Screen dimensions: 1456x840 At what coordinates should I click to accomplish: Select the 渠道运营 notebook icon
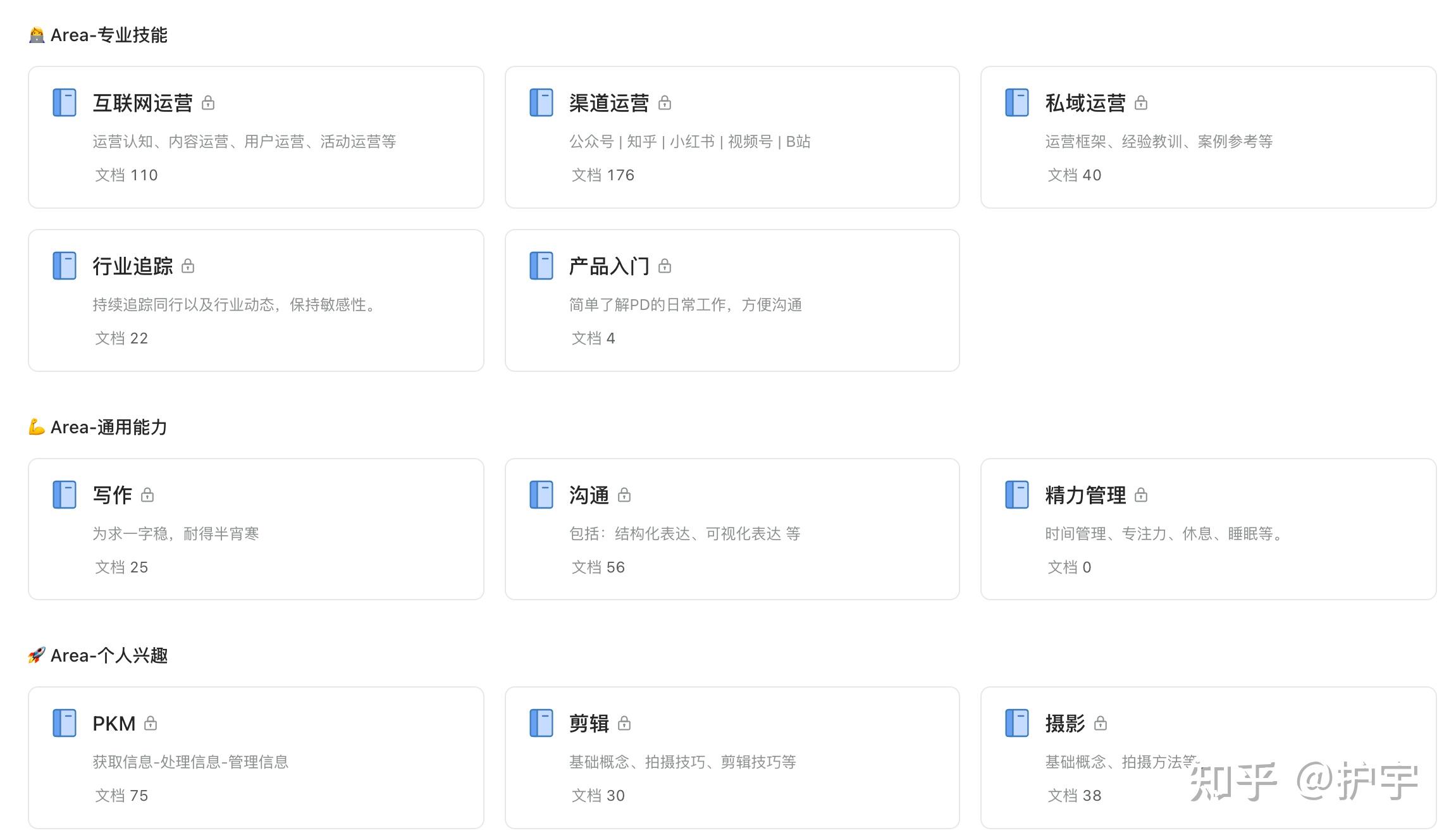tap(541, 103)
